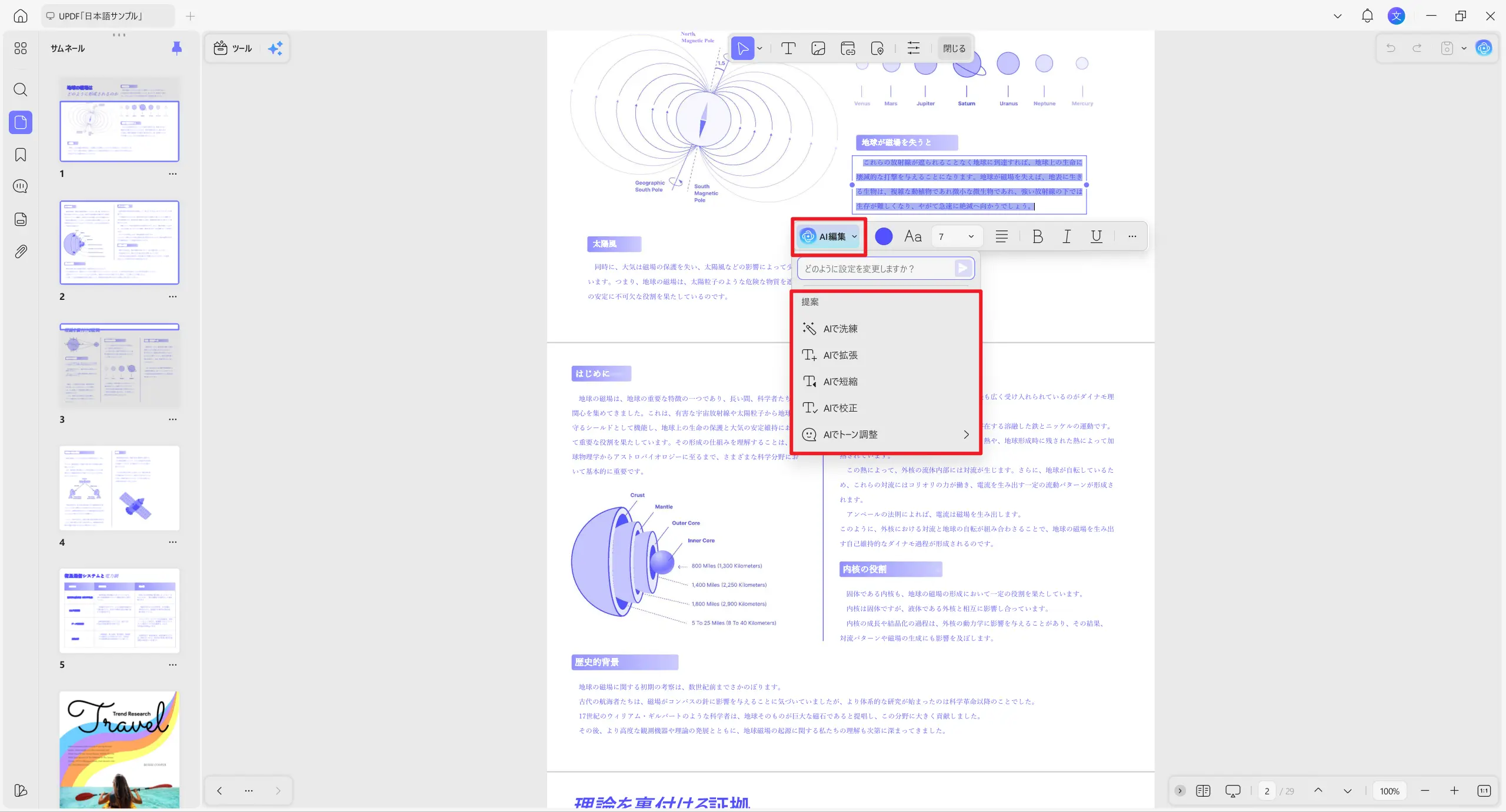This screenshot has width=1506, height=812.
Task: Open the attachments paperclip panel
Action: click(21, 252)
